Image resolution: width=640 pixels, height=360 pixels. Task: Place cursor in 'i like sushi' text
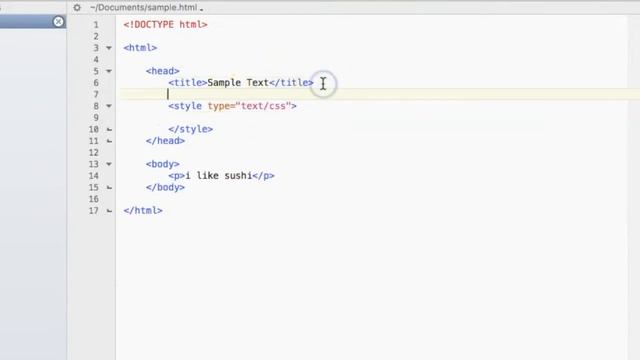218,176
